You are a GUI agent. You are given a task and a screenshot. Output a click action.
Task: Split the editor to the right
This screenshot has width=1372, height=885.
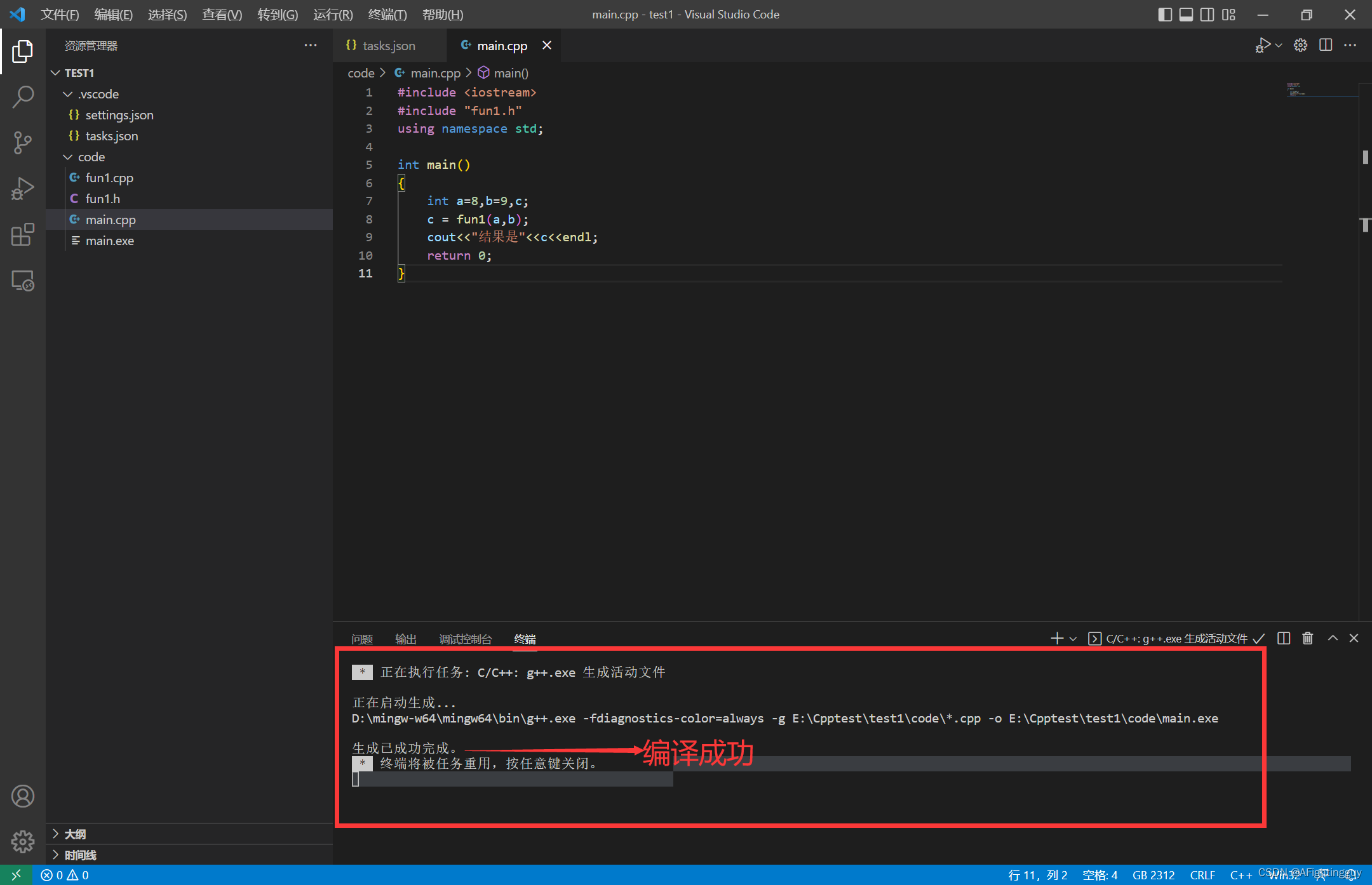tap(1326, 45)
